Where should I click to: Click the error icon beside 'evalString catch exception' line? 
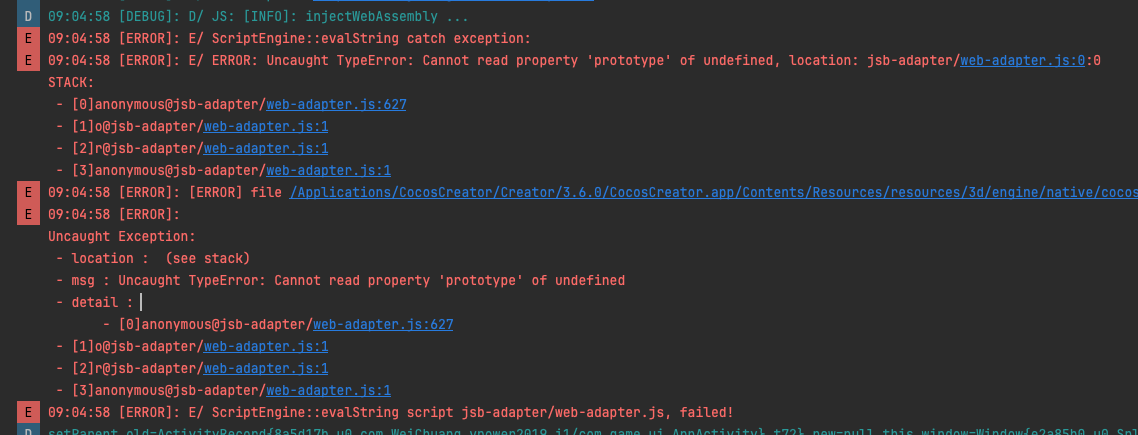pos(28,38)
